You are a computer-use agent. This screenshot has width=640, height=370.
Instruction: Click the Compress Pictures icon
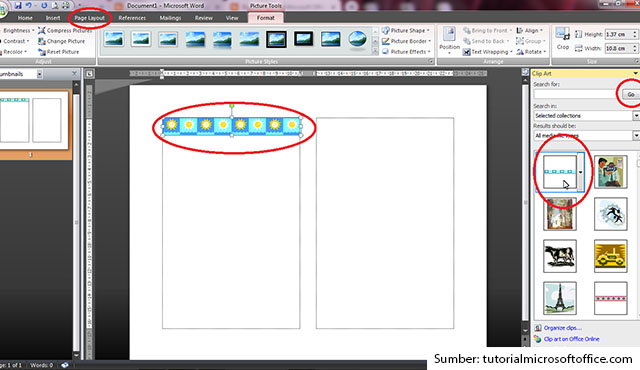tap(42, 31)
